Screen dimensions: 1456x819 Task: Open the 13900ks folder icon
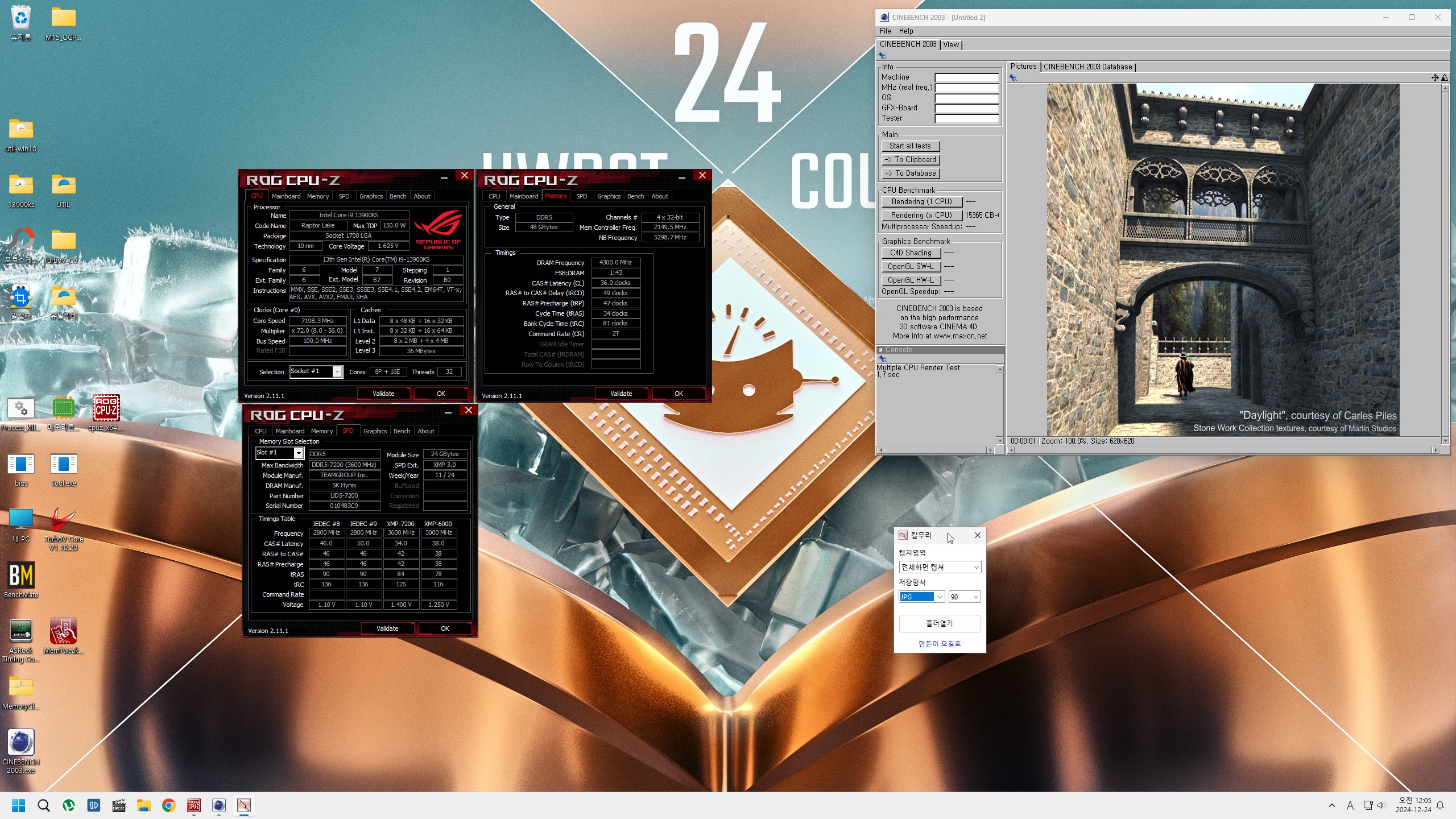pos(21,190)
